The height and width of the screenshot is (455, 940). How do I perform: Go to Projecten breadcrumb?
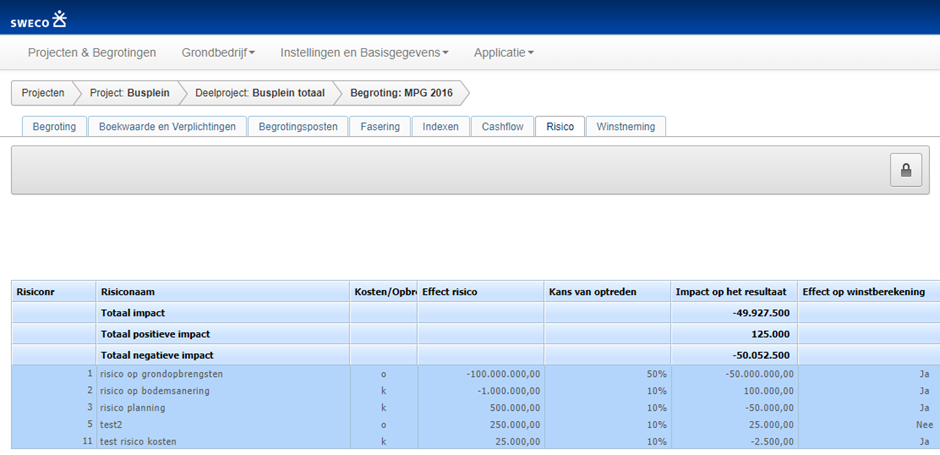click(43, 93)
